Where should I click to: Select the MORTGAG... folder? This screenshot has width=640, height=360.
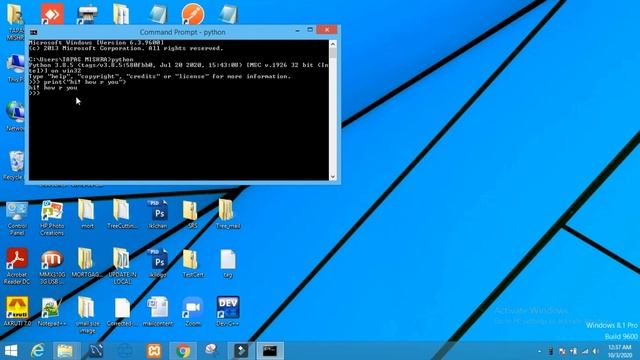[x=87, y=263]
